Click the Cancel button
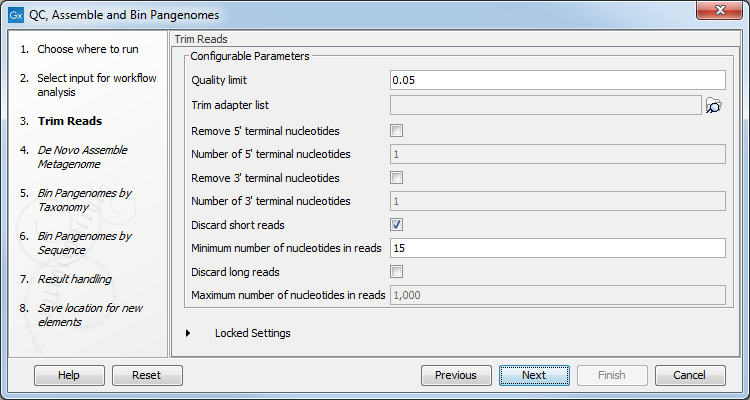This screenshot has height=400, width=750. point(689,375)
